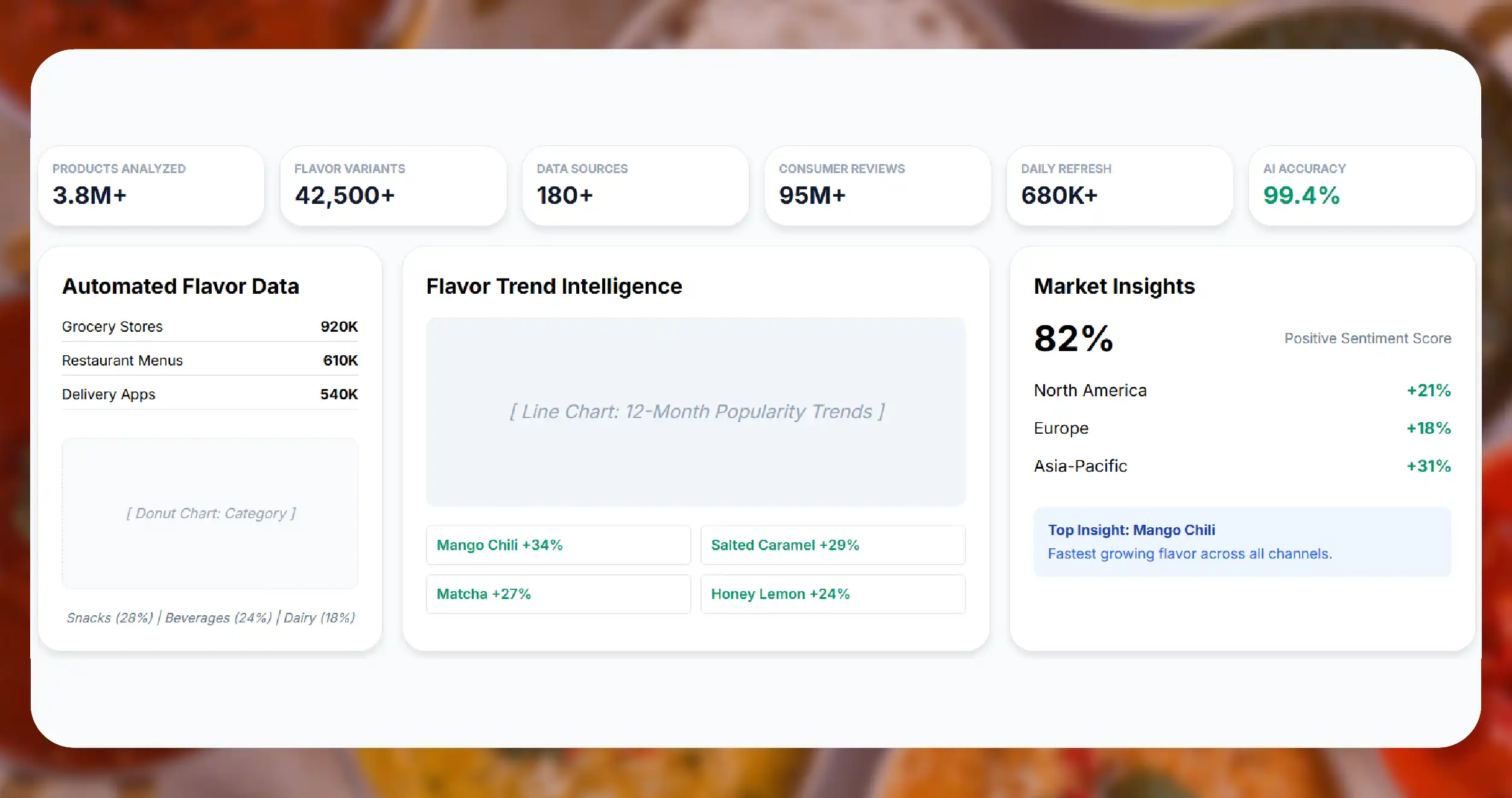Click the Consumer Reviews 95M+ card

point(878,186)
